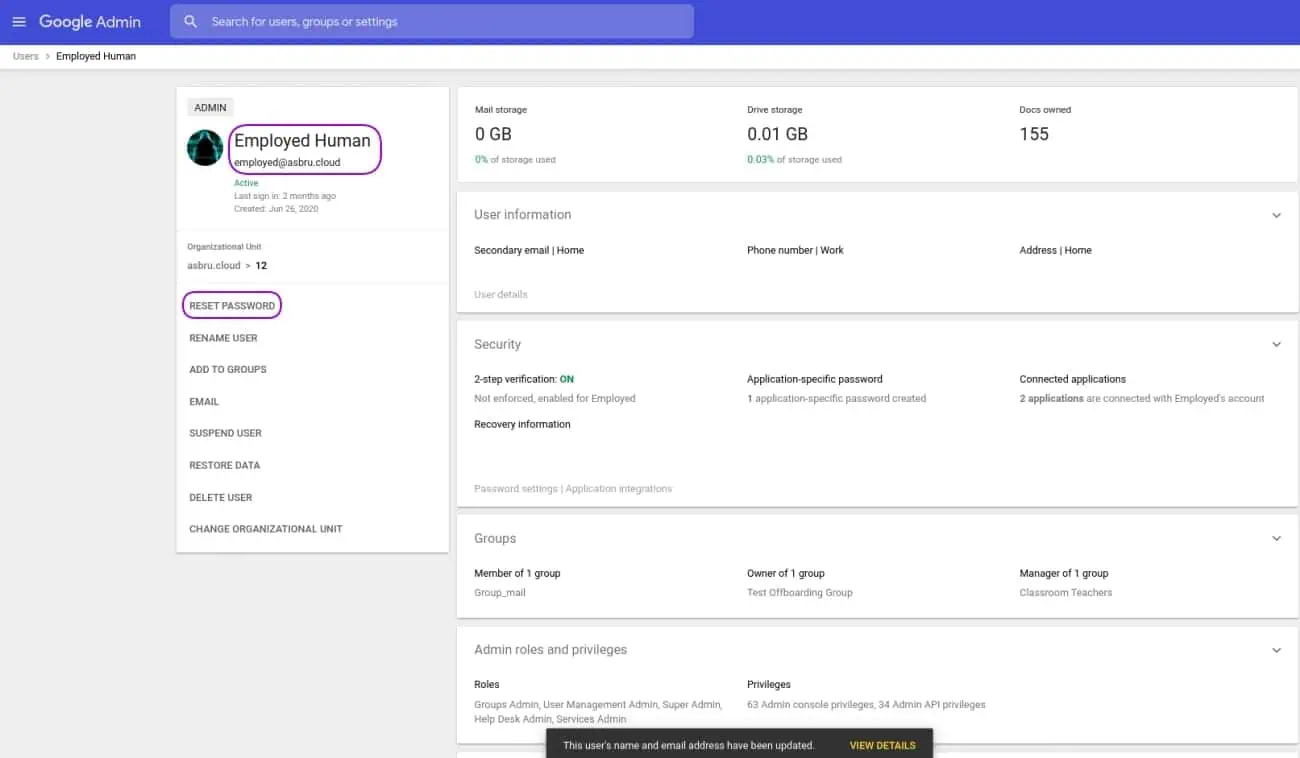Click Owner of 1 group label
Viewport: 1300px width, 758px height.
click(x=785, y=573)
